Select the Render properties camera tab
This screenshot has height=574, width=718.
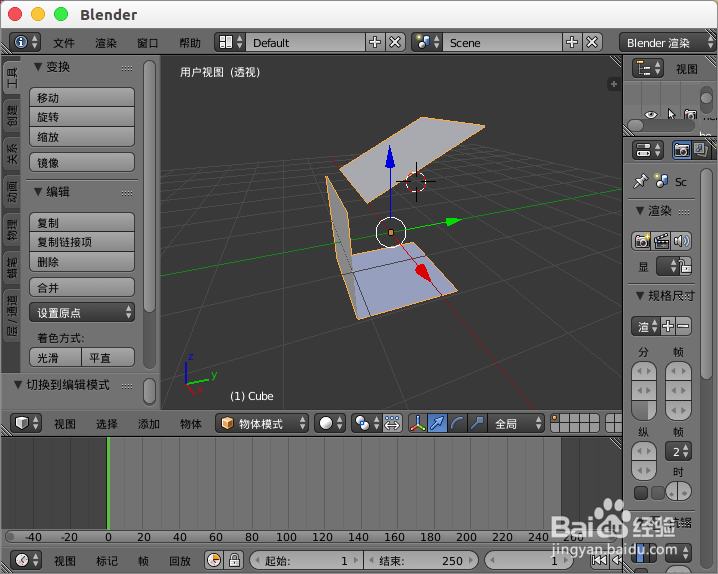point(681,150)
